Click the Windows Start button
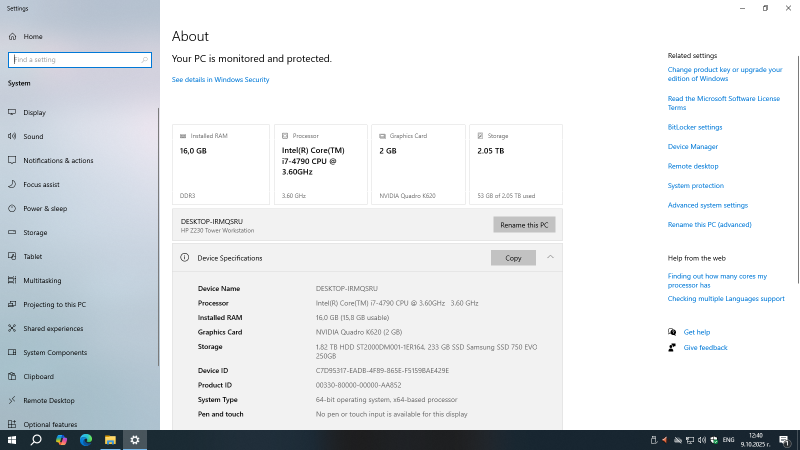The width and height of the screenshot is (800, 450). [x=12, y=439]
